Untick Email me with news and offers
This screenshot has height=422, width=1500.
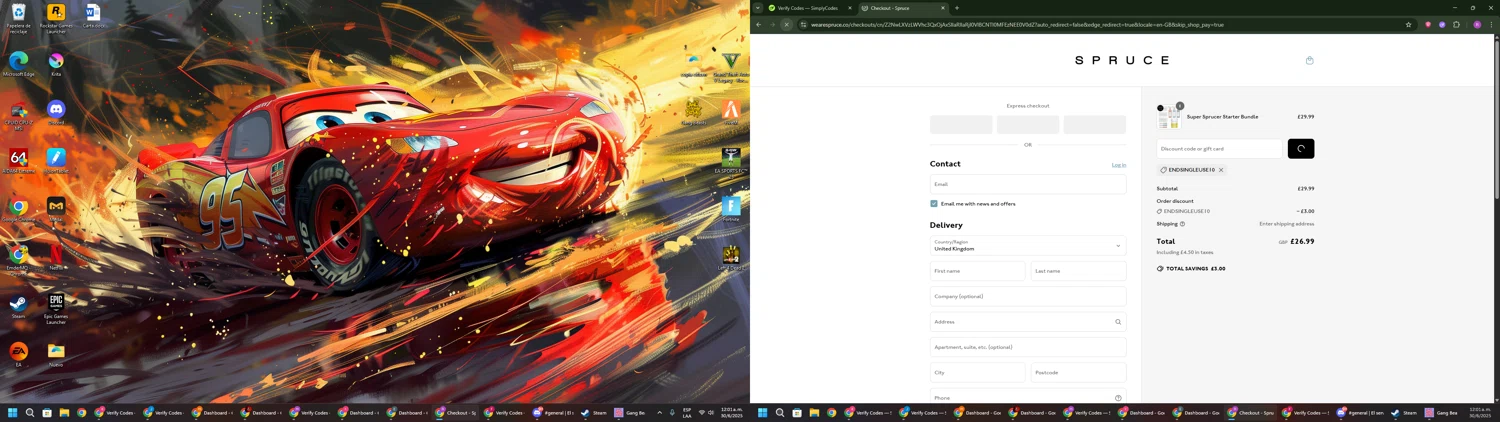(934, 204)
